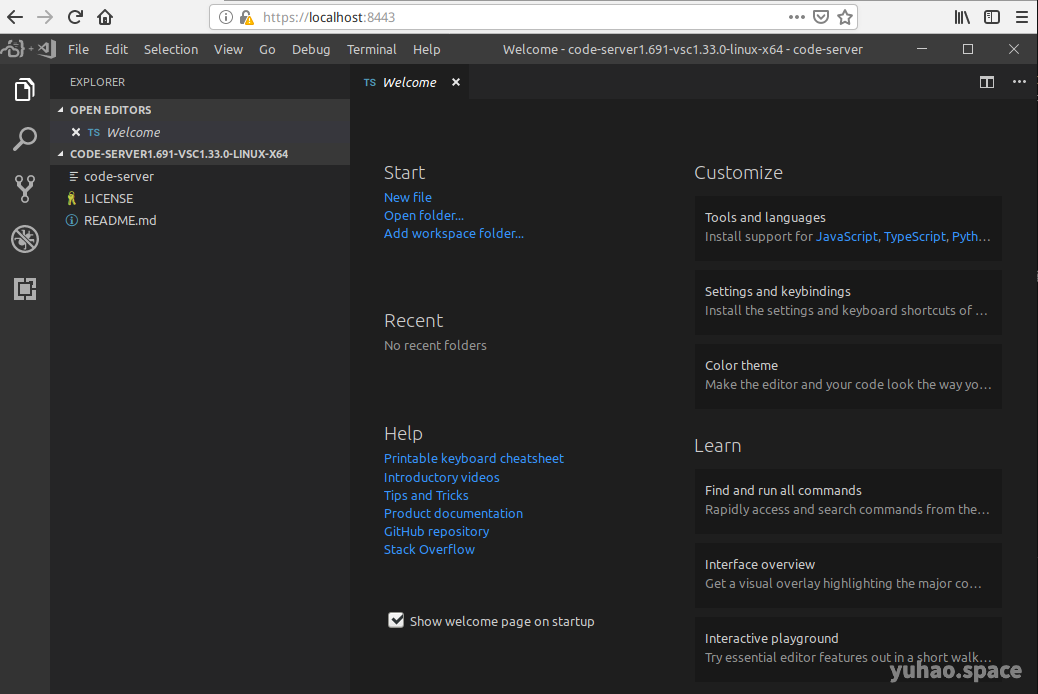1038x694 pixels.
Task: Open the Source Control view icon
Action: click(x=25, y=188)
